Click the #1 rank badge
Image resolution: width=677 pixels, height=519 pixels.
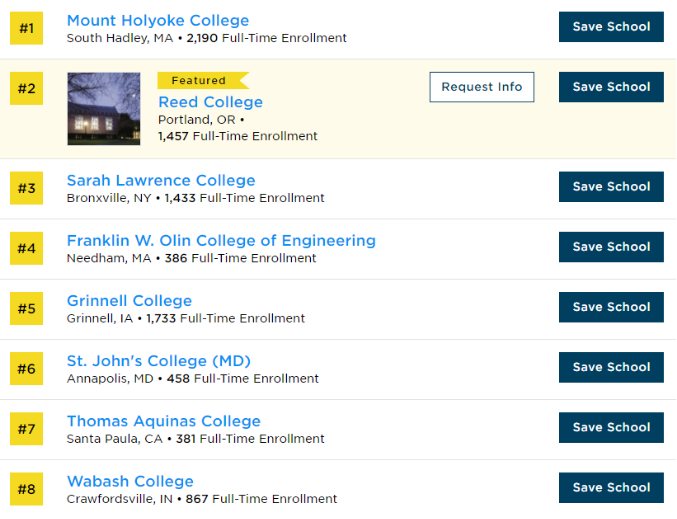click(26, 28)
